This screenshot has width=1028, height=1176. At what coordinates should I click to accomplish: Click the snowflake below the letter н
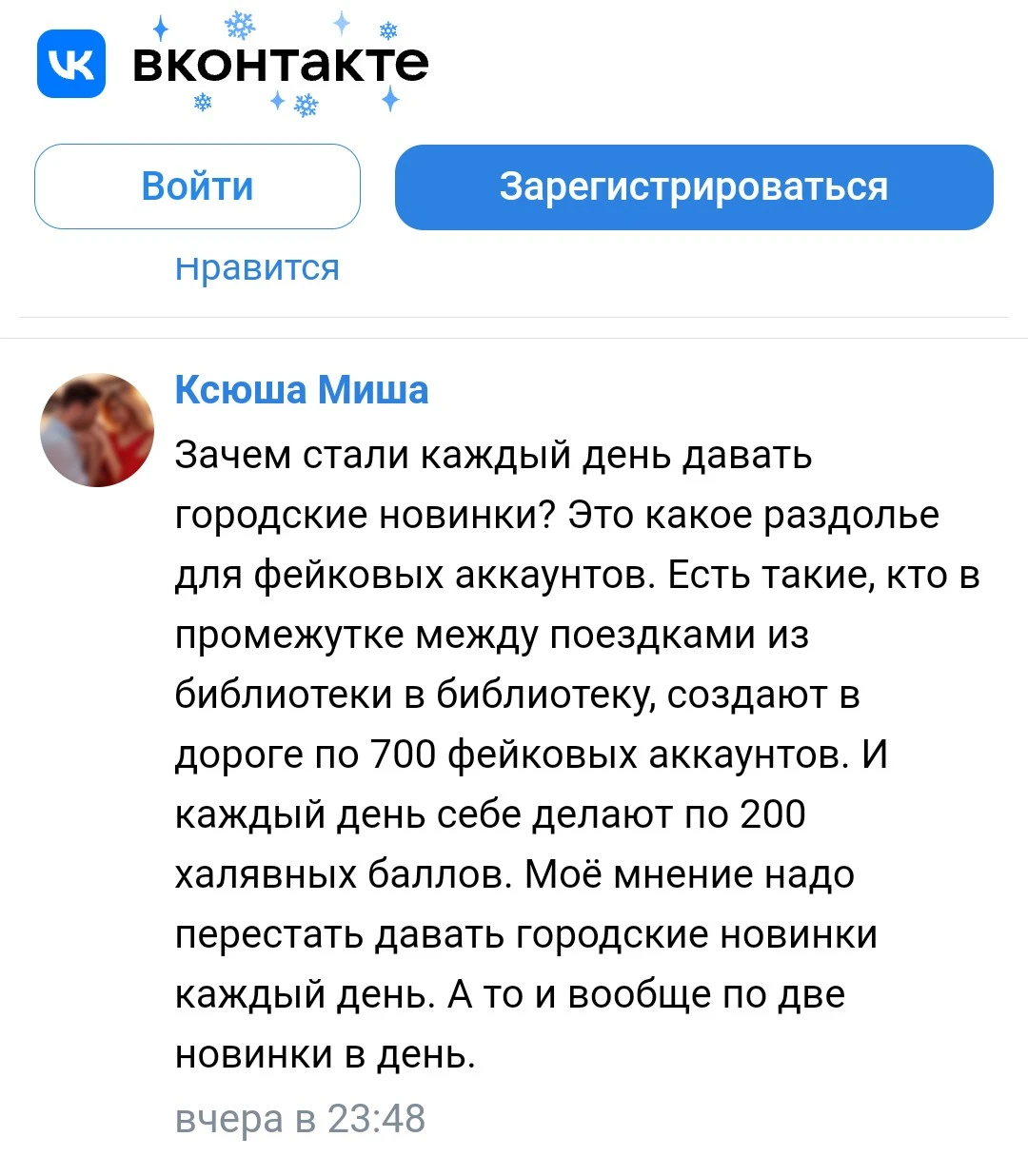[x=203, y=101]
